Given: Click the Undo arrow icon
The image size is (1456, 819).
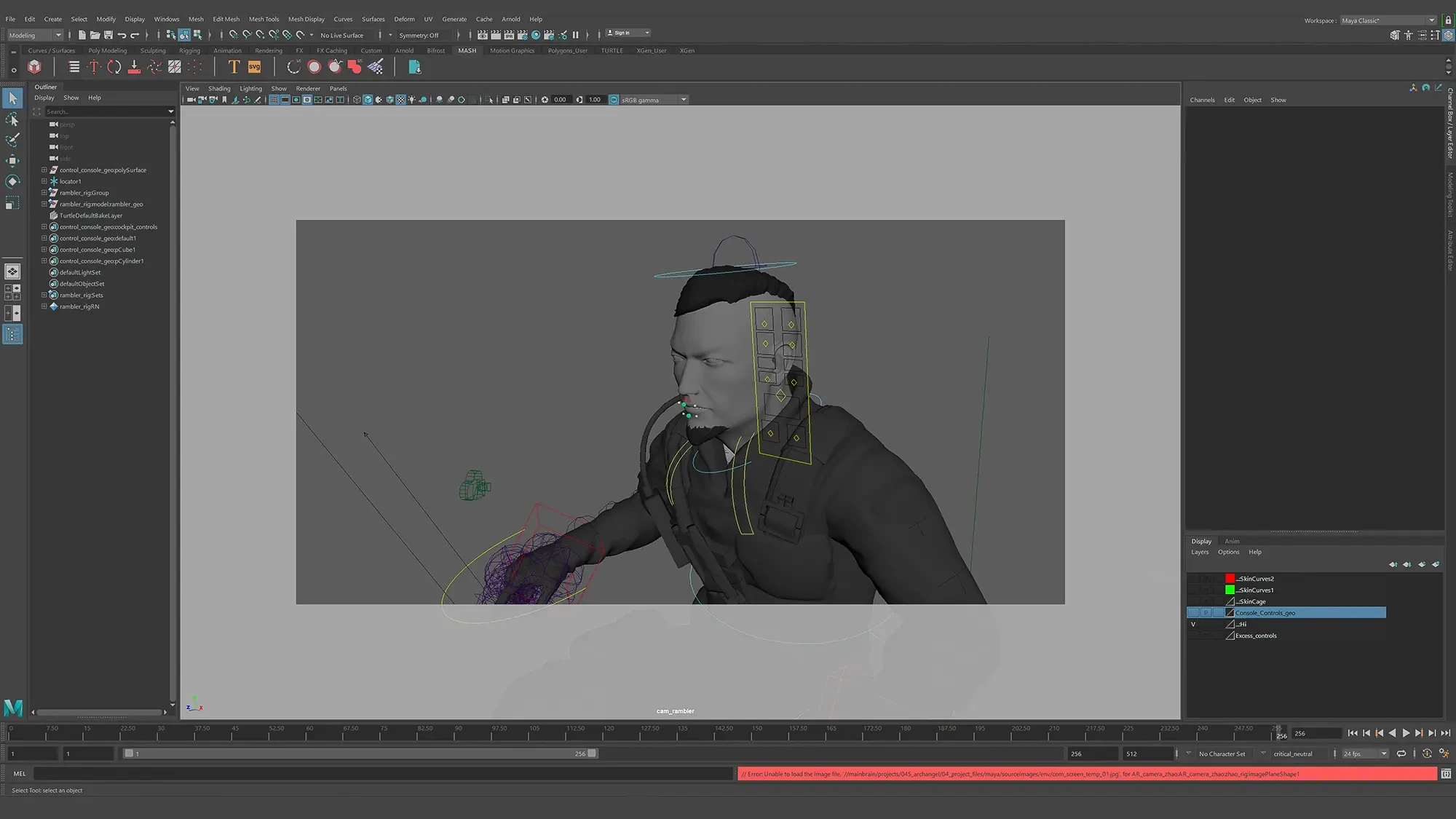Looking at the screenshot, I should 122,35.
